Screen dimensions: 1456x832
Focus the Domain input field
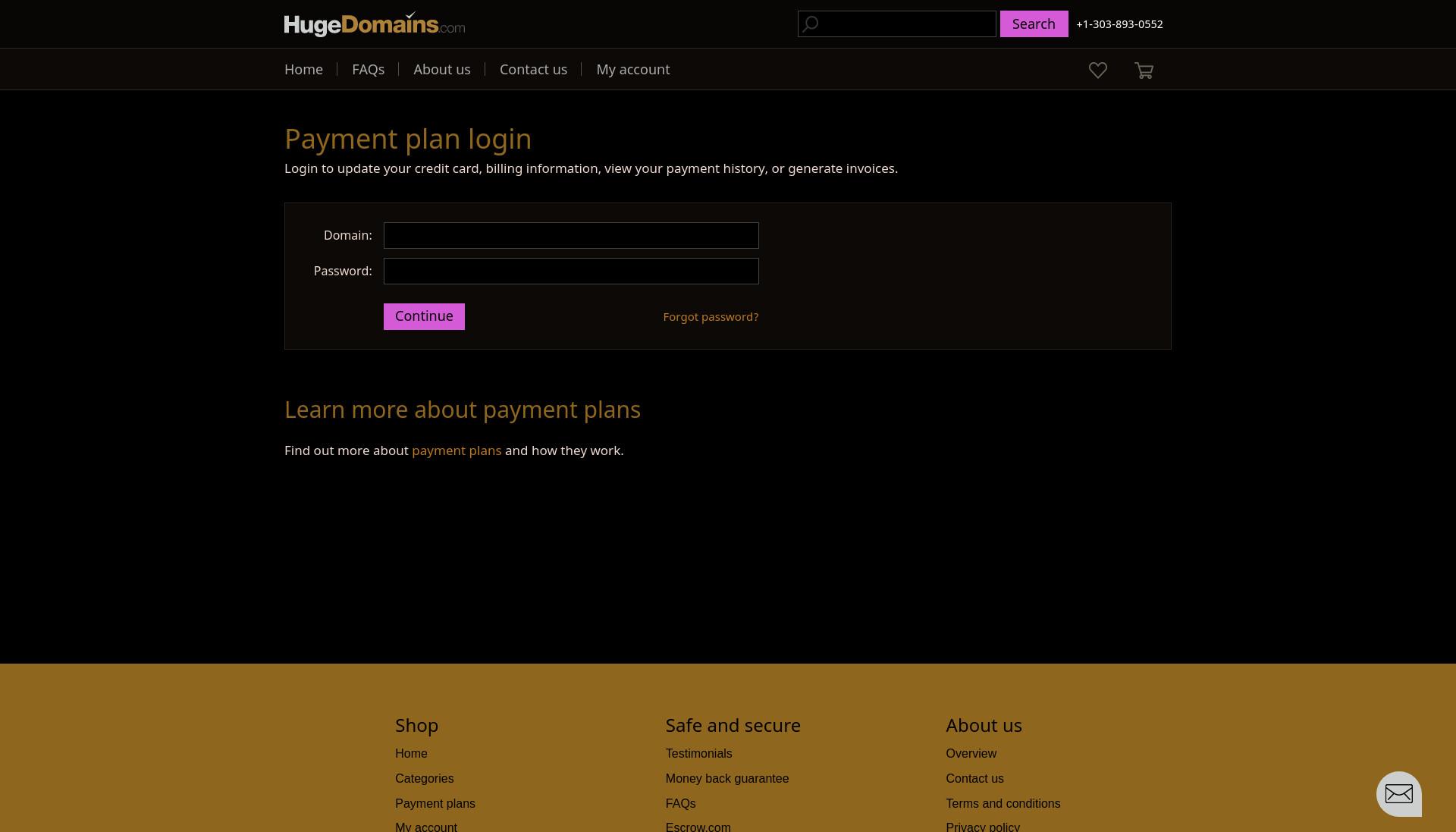pyautogui.click(x=571, y=235)
